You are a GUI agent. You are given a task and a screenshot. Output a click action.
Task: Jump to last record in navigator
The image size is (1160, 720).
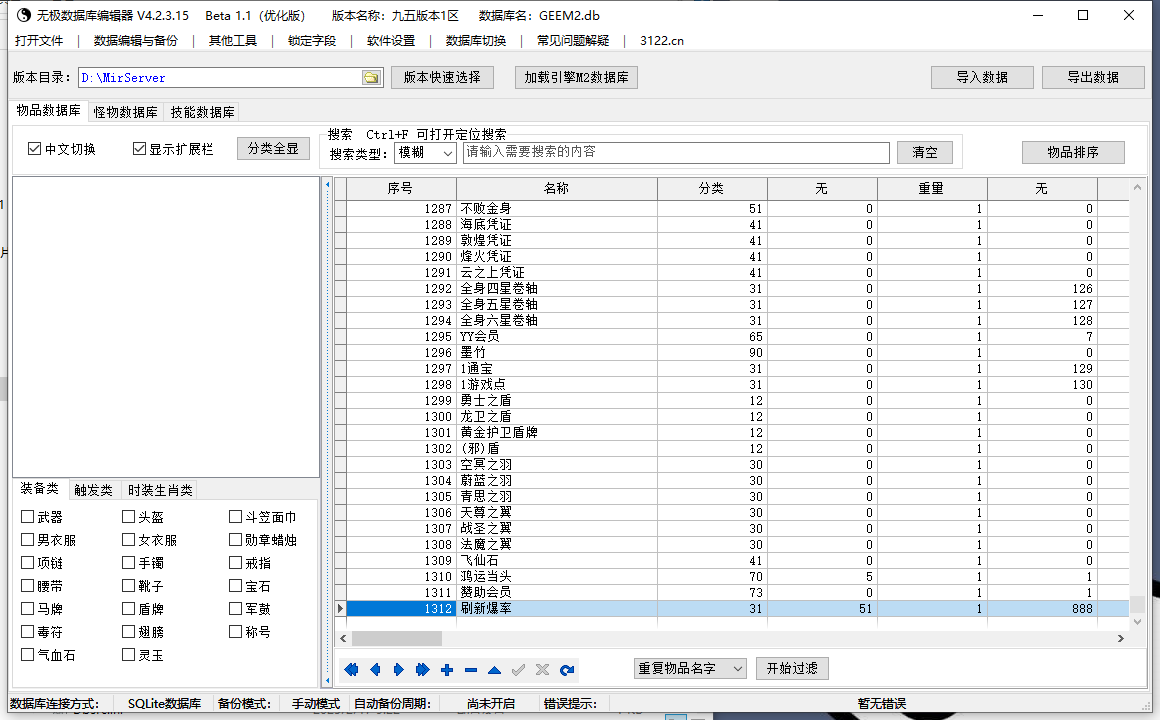422,670
